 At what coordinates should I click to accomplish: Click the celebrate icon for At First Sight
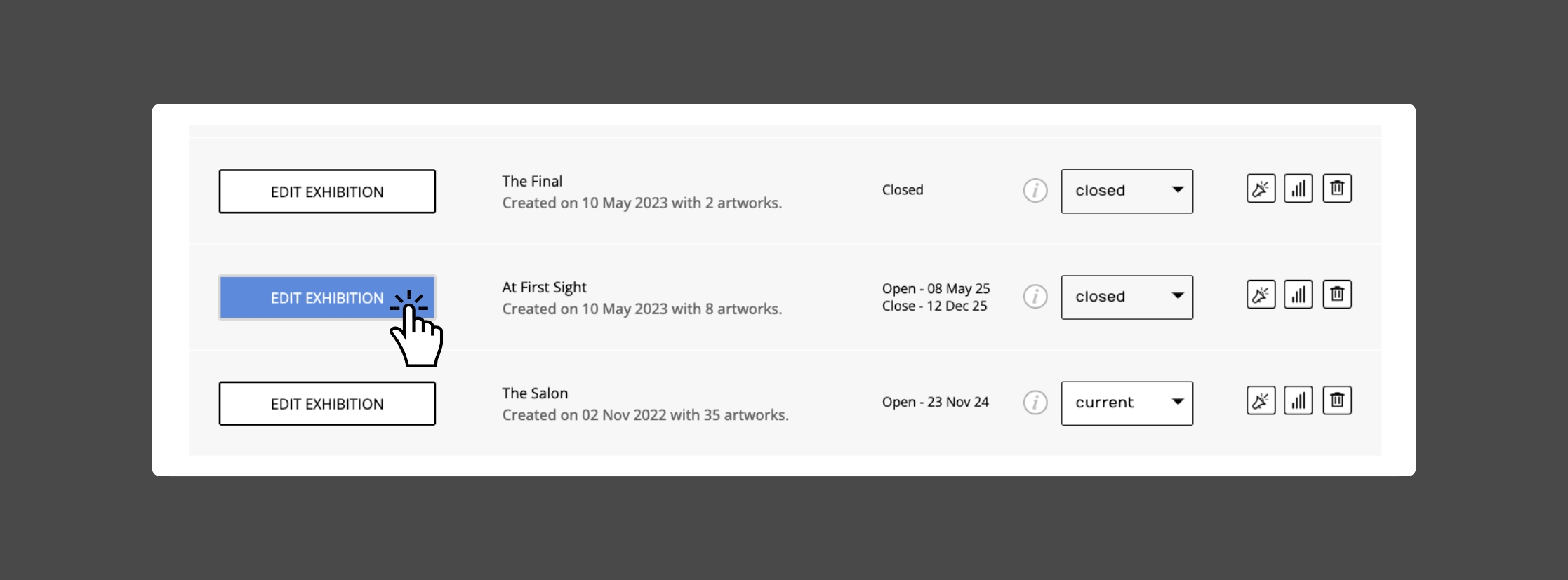point(1261,295)
